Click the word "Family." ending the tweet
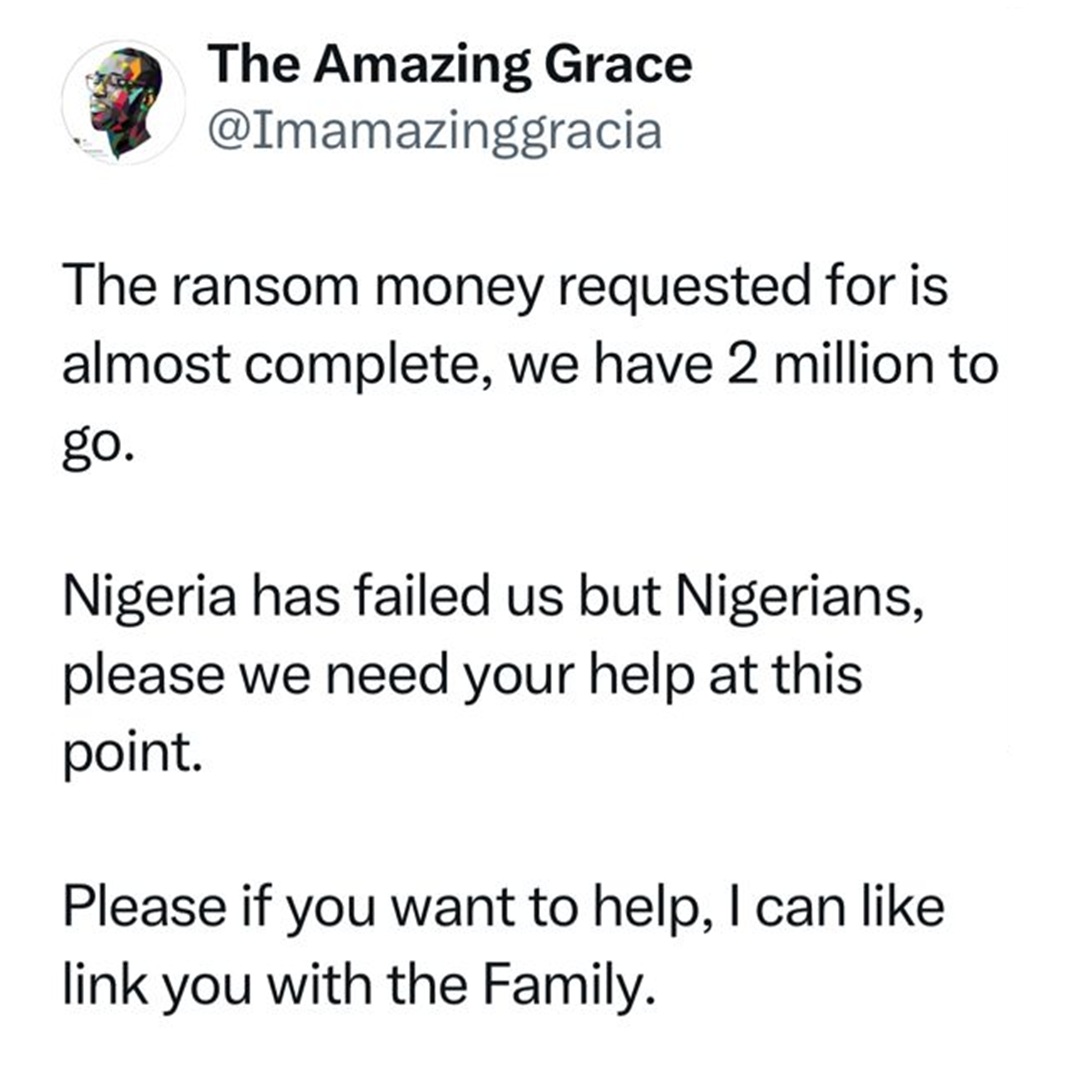Image resolution: width=1080 pixels, height=1080 pixels. point(566,986)
